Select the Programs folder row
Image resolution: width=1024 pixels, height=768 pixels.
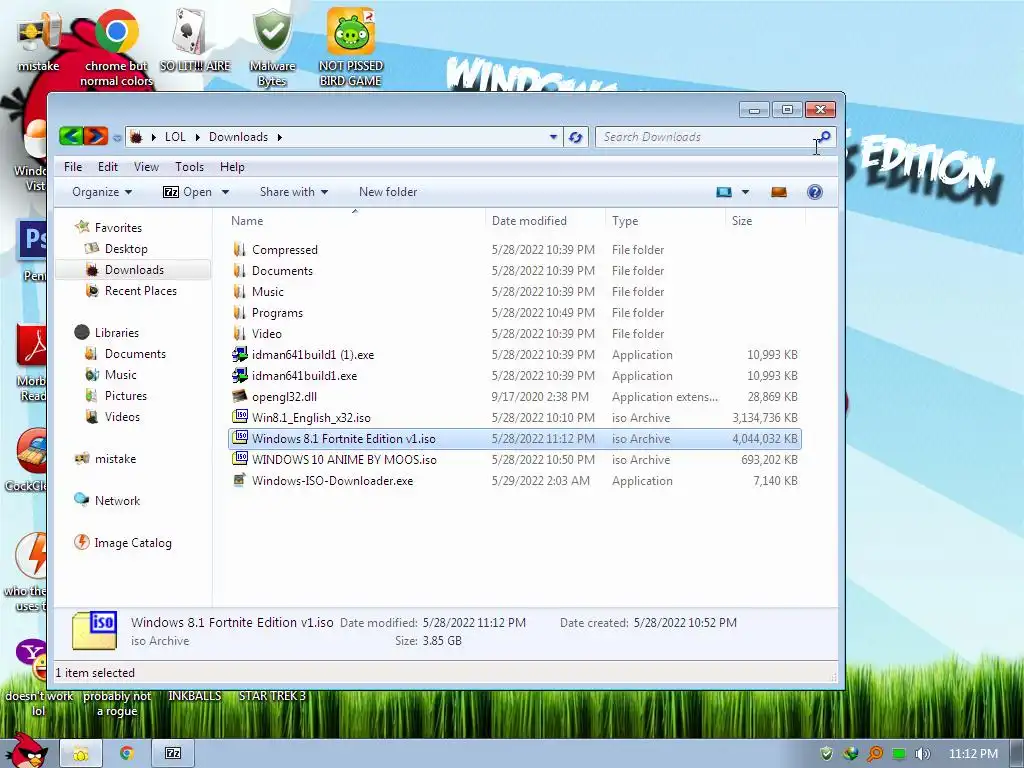tap(515, 313)
